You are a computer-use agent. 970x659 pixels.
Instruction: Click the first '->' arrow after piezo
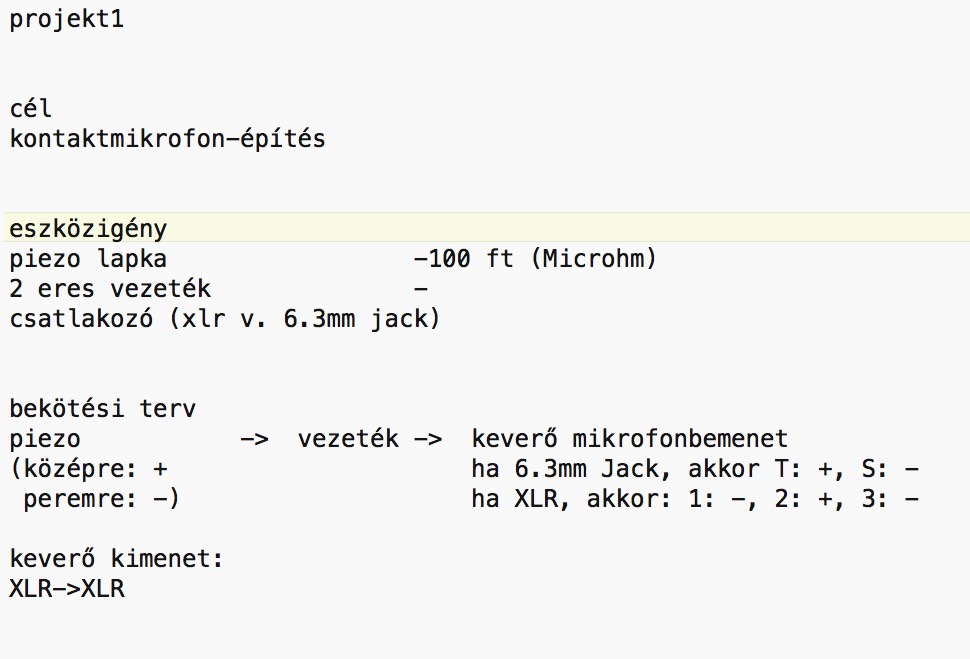pos(254,439)
